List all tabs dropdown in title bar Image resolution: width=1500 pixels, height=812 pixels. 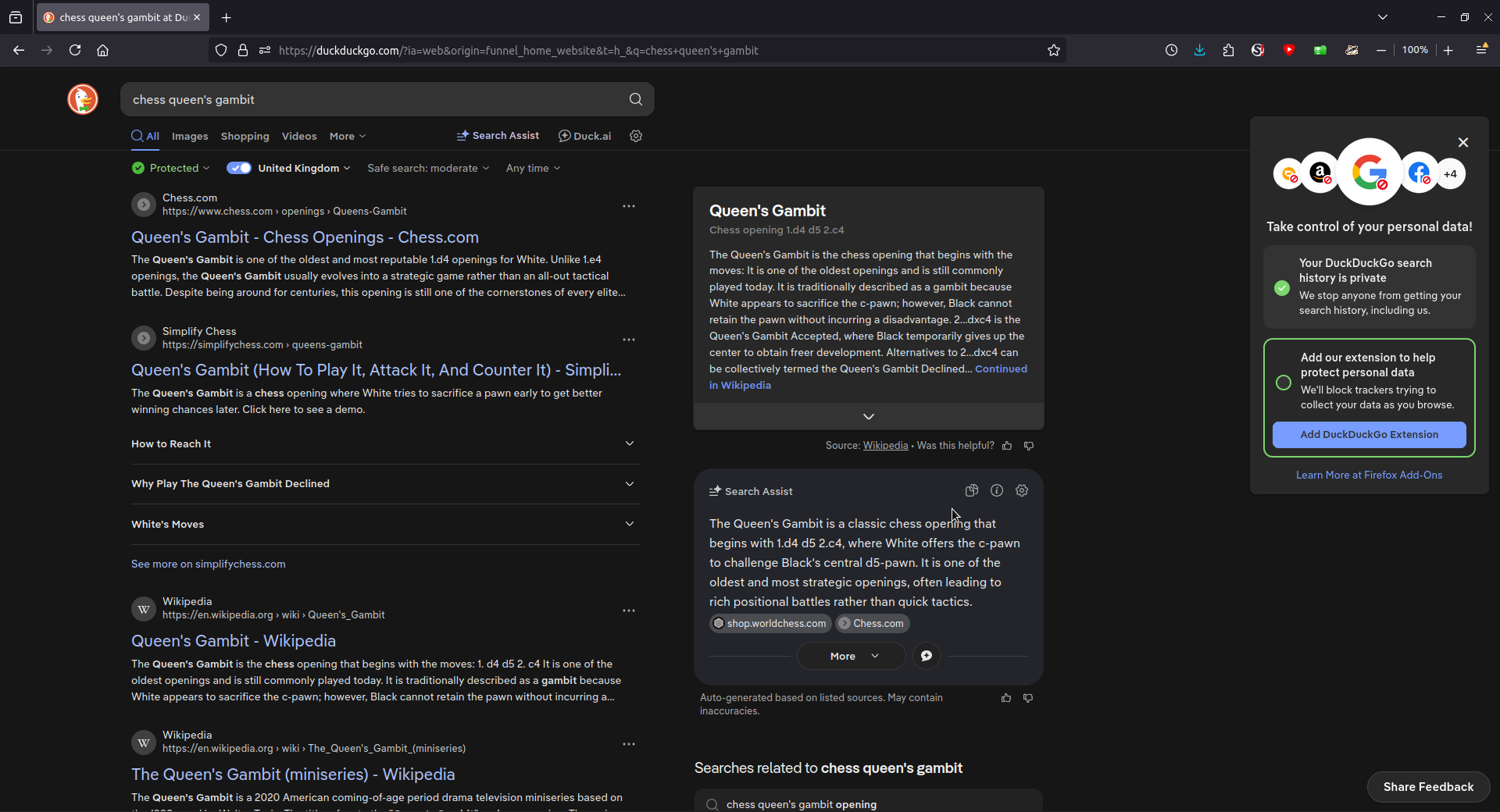click(1383, 17)
